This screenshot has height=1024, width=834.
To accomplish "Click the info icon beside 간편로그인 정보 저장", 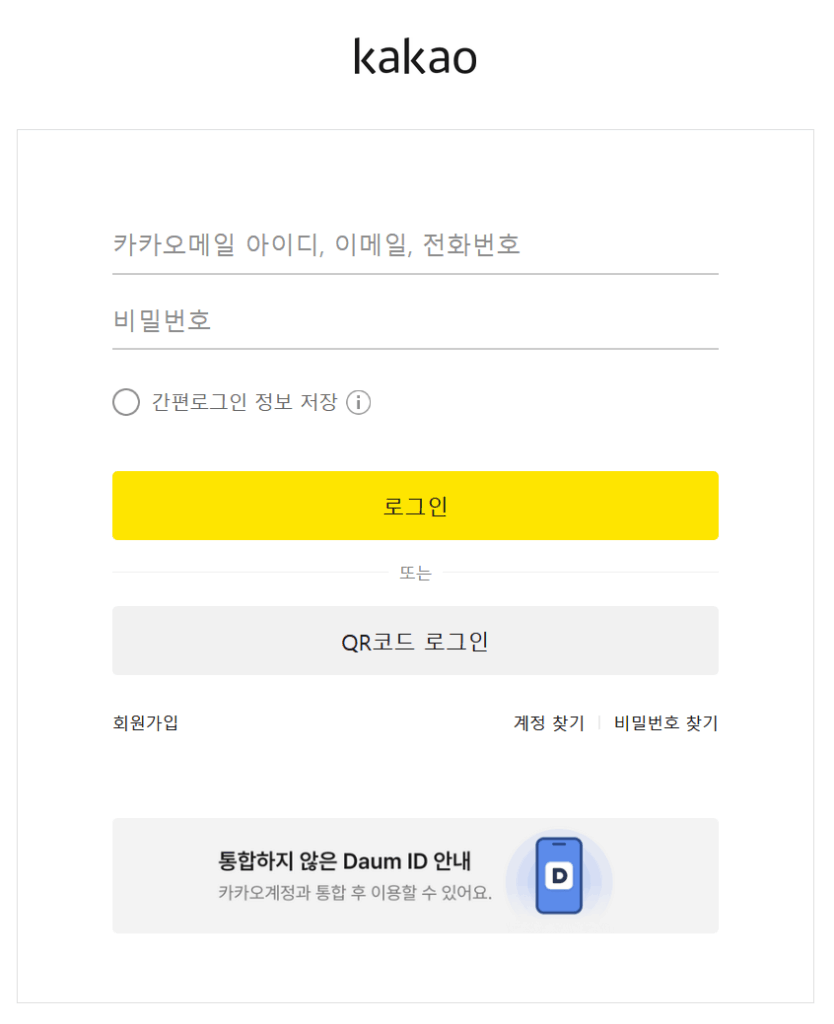I will (x=358, y=403).
